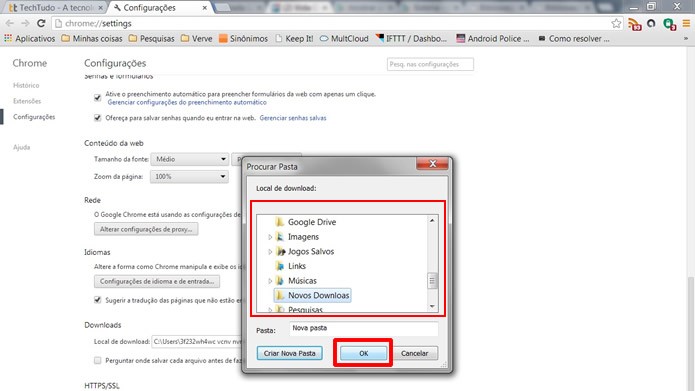The width and height of the screenshot is (695, 391).
Task: Open Configurações de idioma e de entrada
Action: (x=157, y=281)
